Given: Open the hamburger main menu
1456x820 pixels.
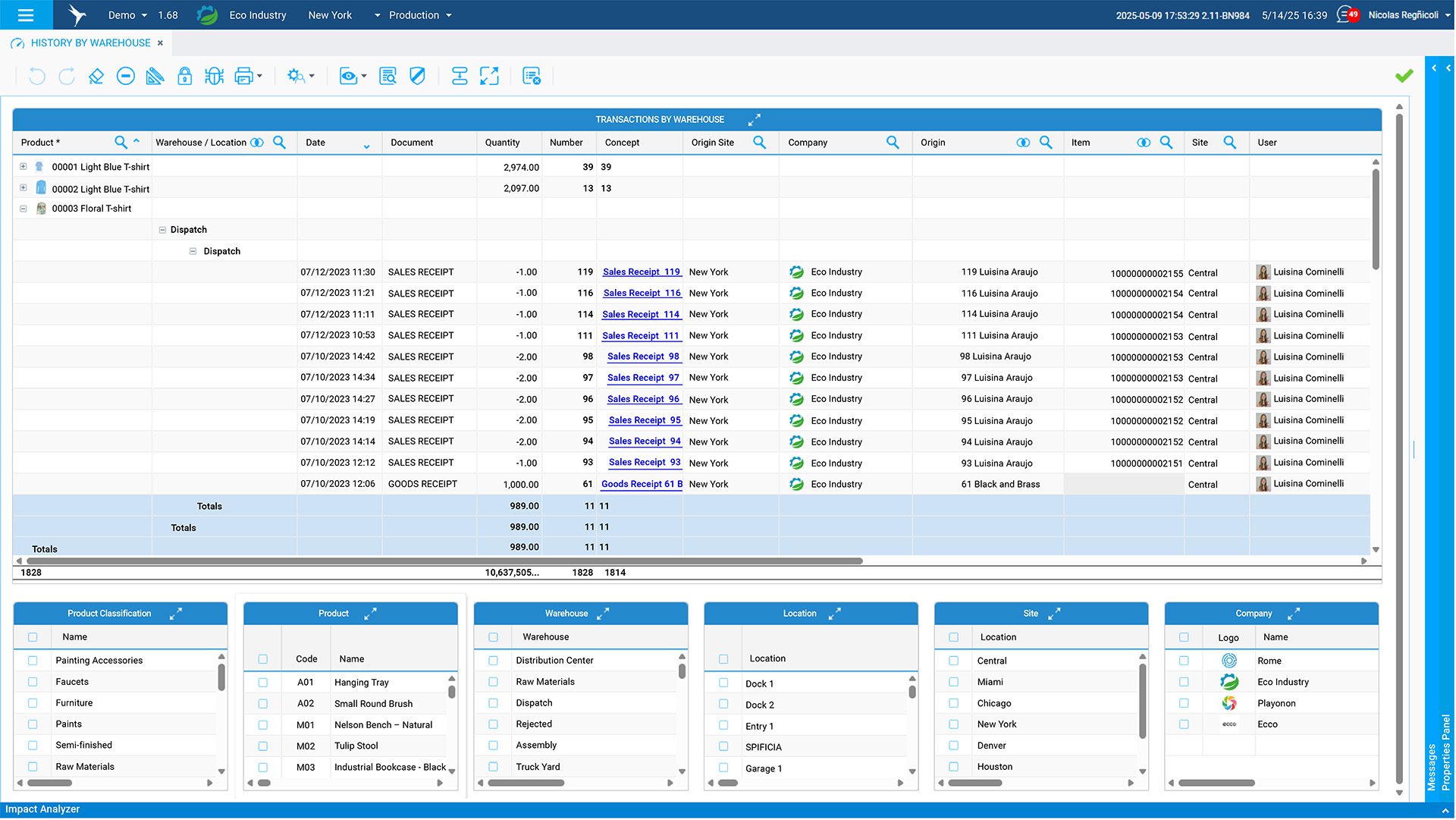Looking at the screenshot, I should 26,15.
